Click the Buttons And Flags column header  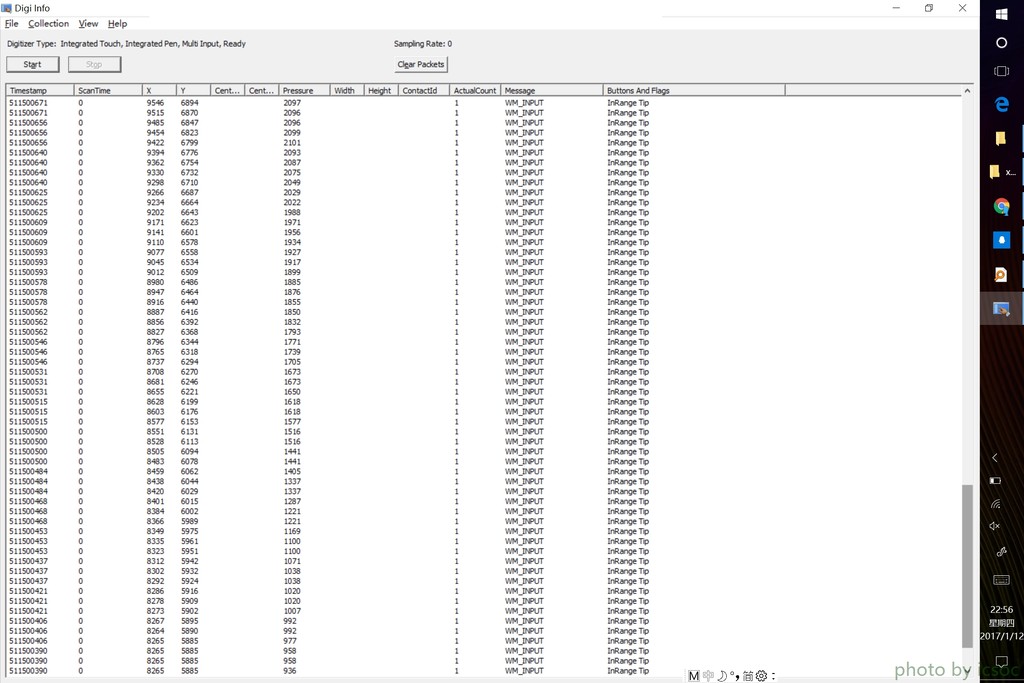click(694, 90)
